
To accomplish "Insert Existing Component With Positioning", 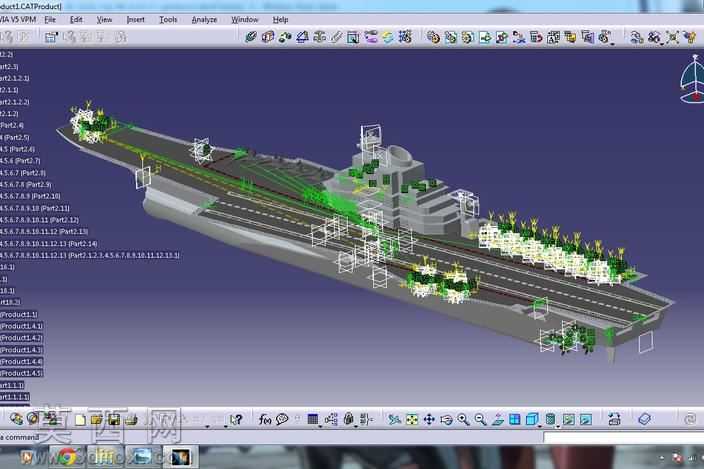I will pos(502,37).
